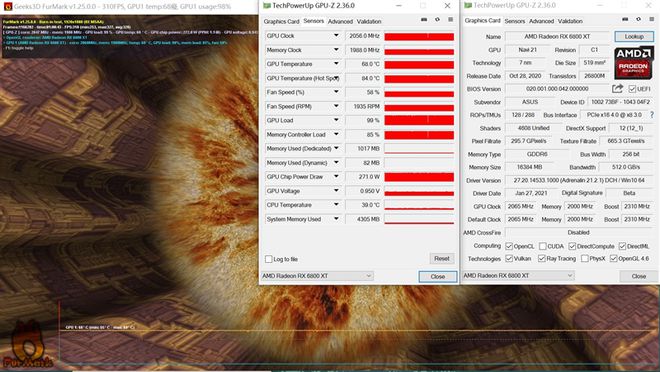Open Advanced tab in Graphics Card window

point(541,21)
